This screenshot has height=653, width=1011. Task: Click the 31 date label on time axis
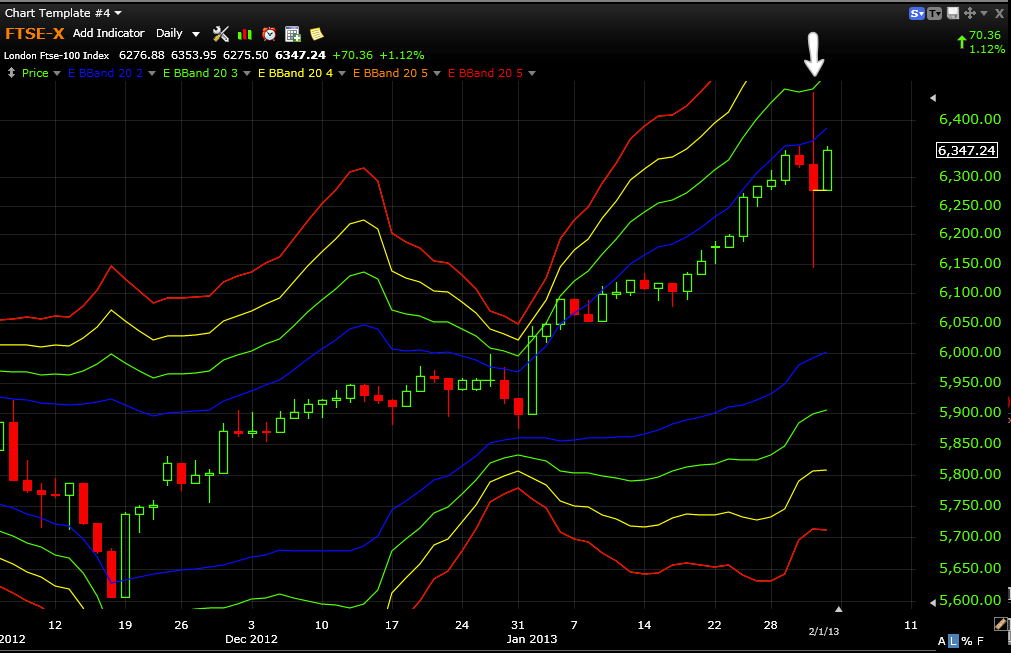point(518,625)
